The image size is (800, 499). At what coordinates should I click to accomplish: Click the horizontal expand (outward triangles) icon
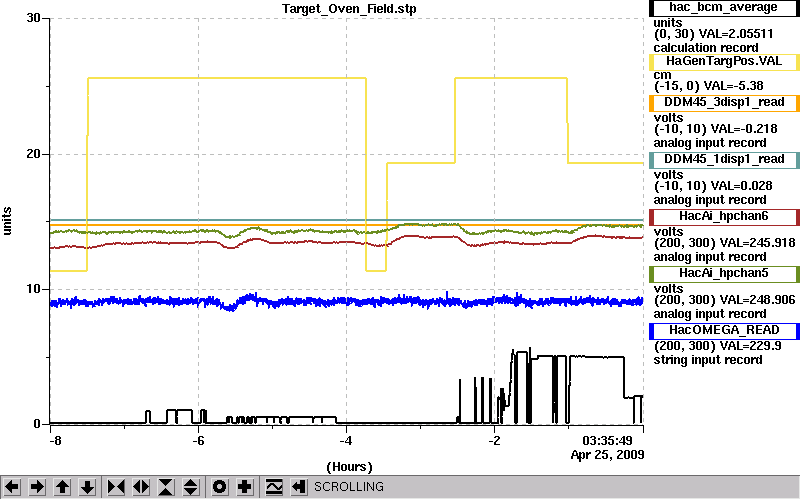[141, 487]
